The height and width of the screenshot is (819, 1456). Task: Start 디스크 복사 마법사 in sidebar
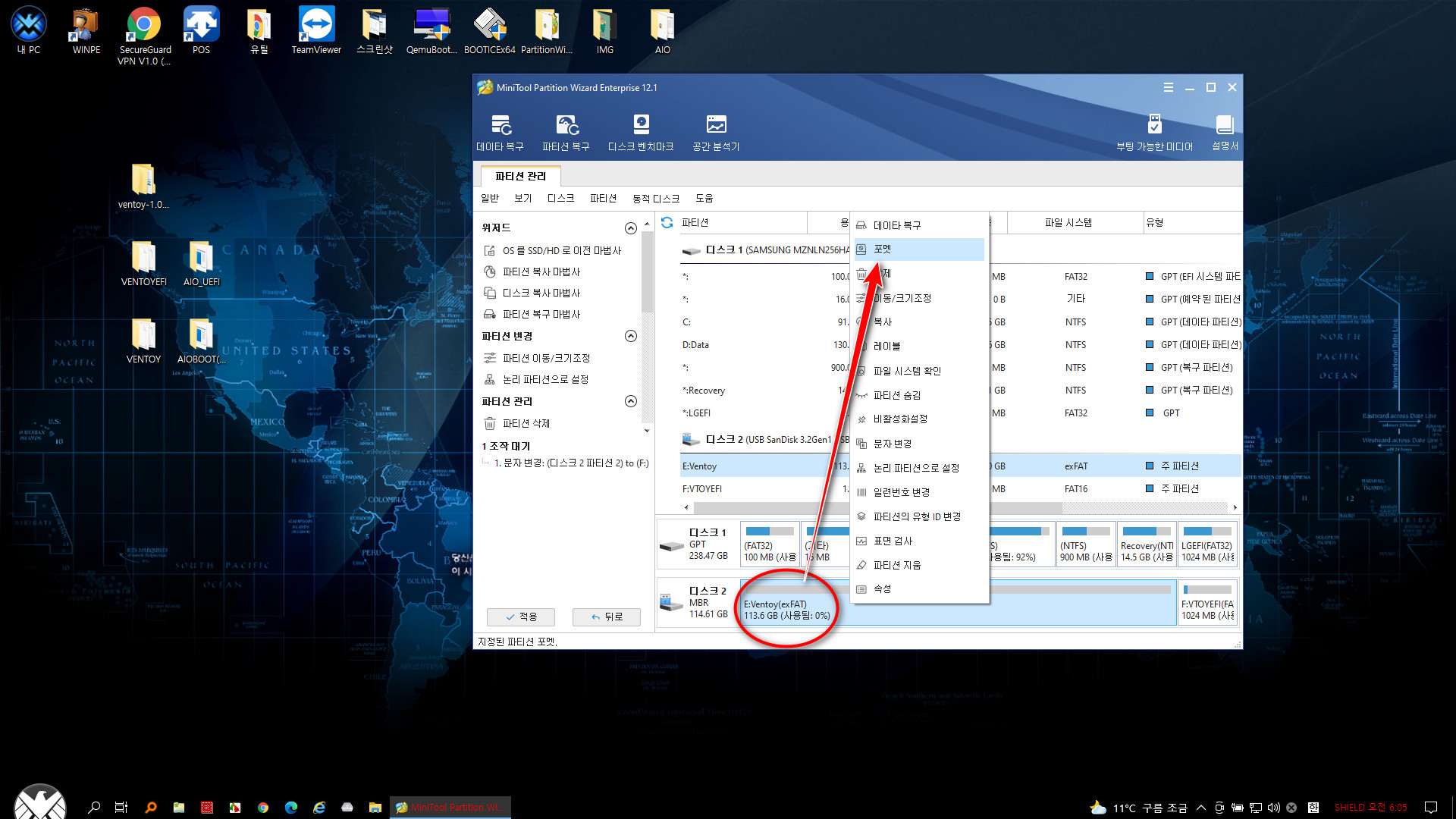coord(532,293)
